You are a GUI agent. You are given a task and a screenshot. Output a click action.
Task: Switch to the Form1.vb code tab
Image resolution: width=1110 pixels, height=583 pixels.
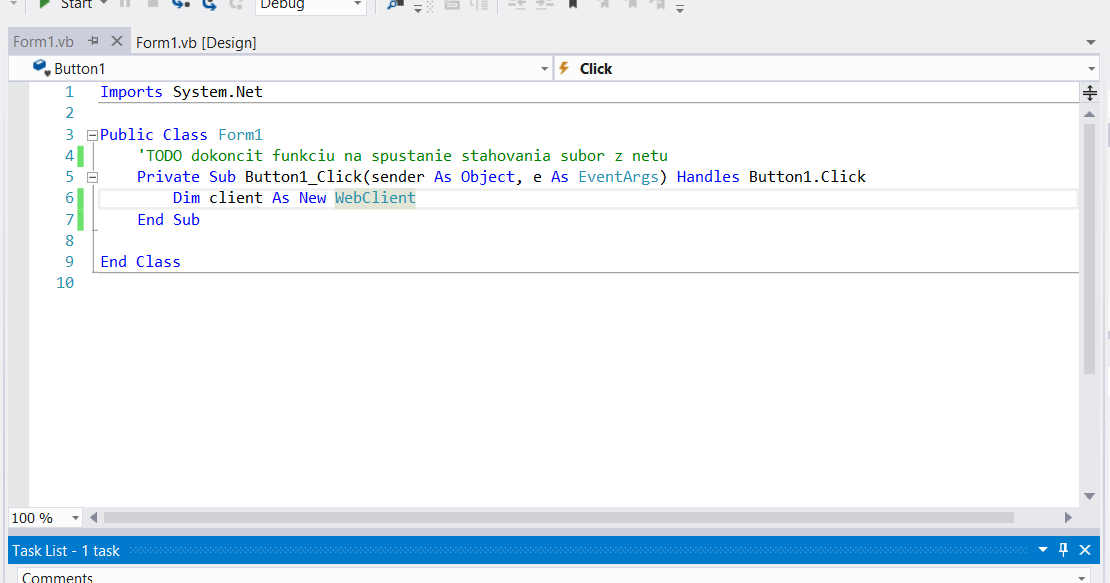pyautogui.click(x=43, y=42)
